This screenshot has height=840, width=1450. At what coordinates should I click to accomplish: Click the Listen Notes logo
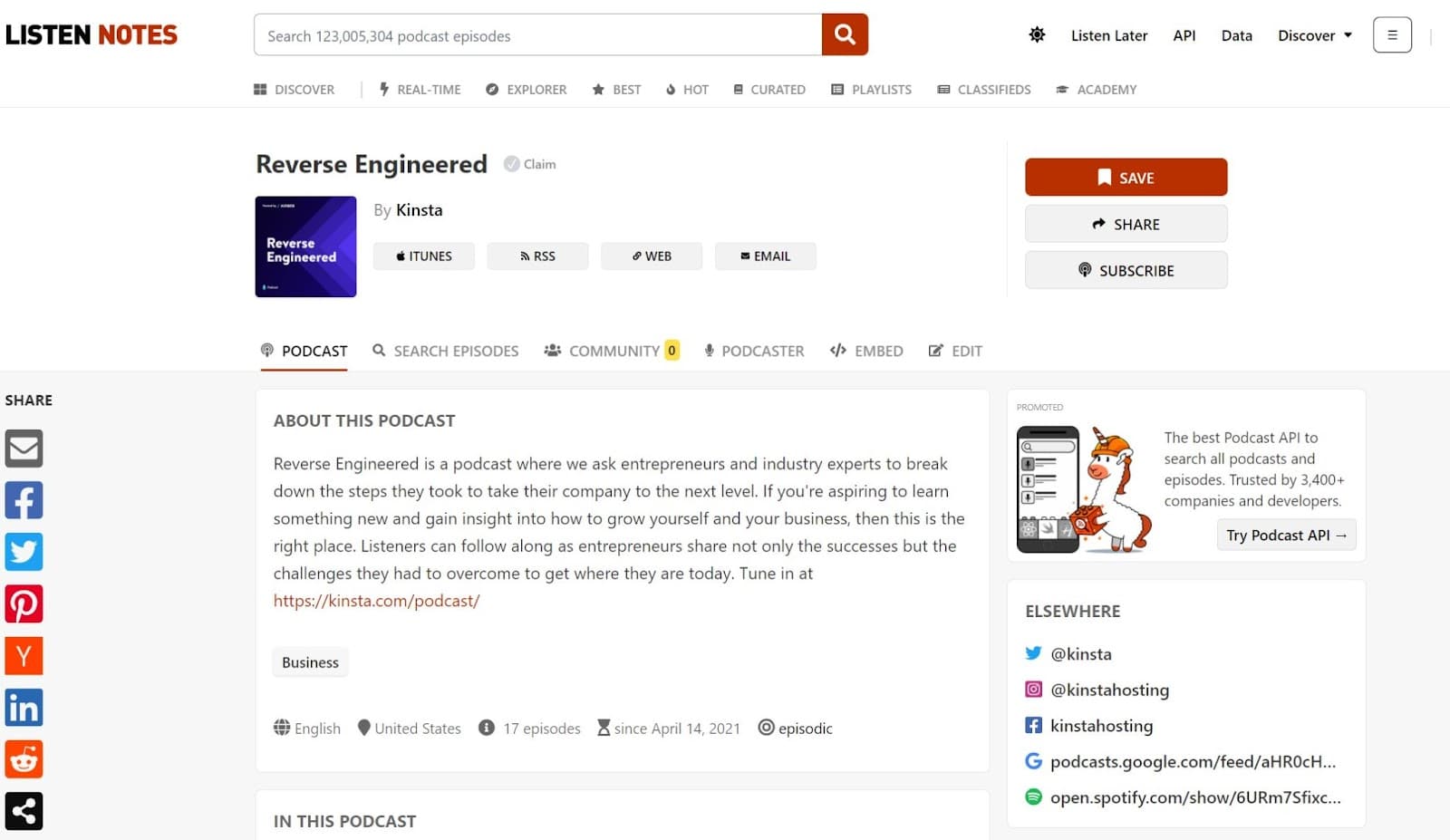[x=91, y=34]
